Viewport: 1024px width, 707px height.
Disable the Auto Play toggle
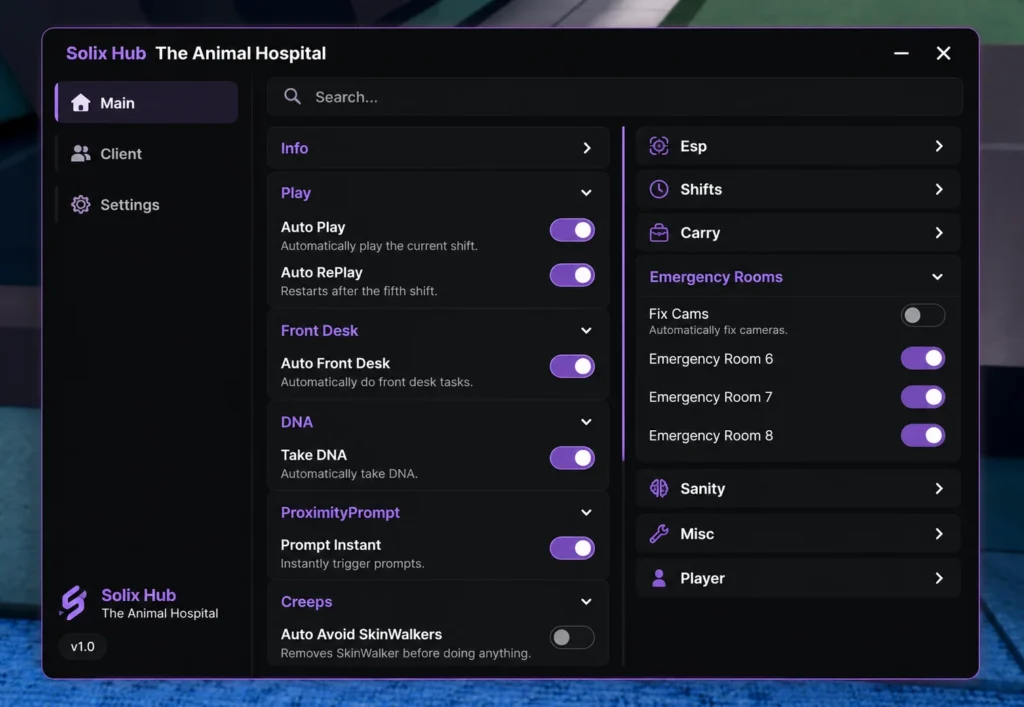click(572, 230)
